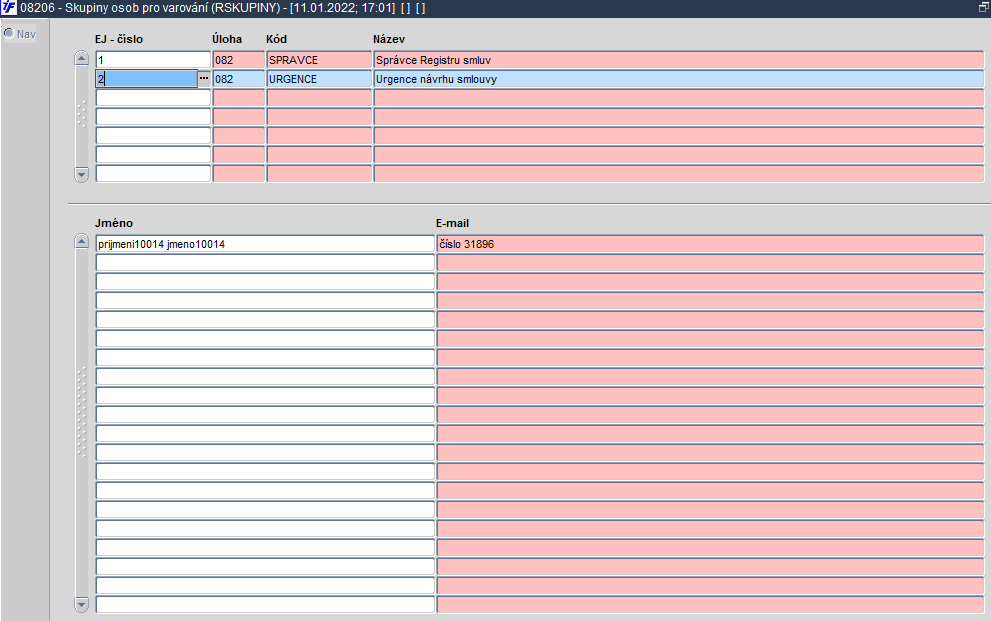The width and height of the screenshot is (991, 621).
Task: Click upper grid scroll-up arrow
Action: pos(82,59)
